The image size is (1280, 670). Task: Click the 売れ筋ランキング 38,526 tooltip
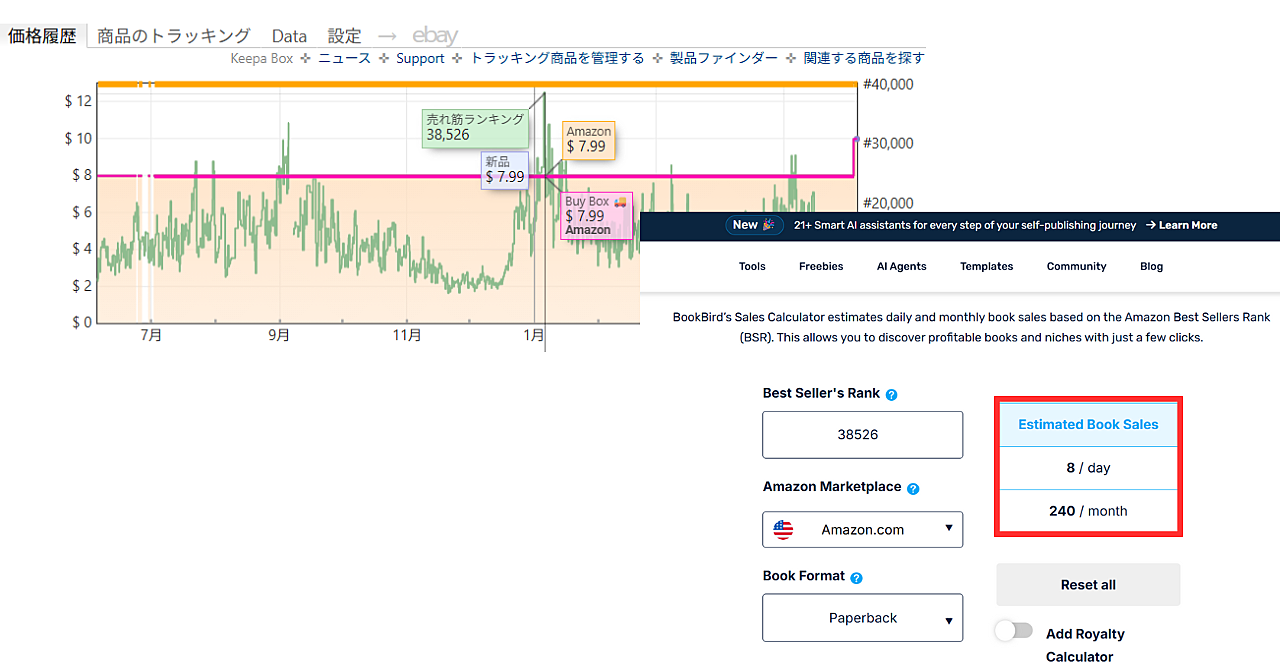coord(475,127)
